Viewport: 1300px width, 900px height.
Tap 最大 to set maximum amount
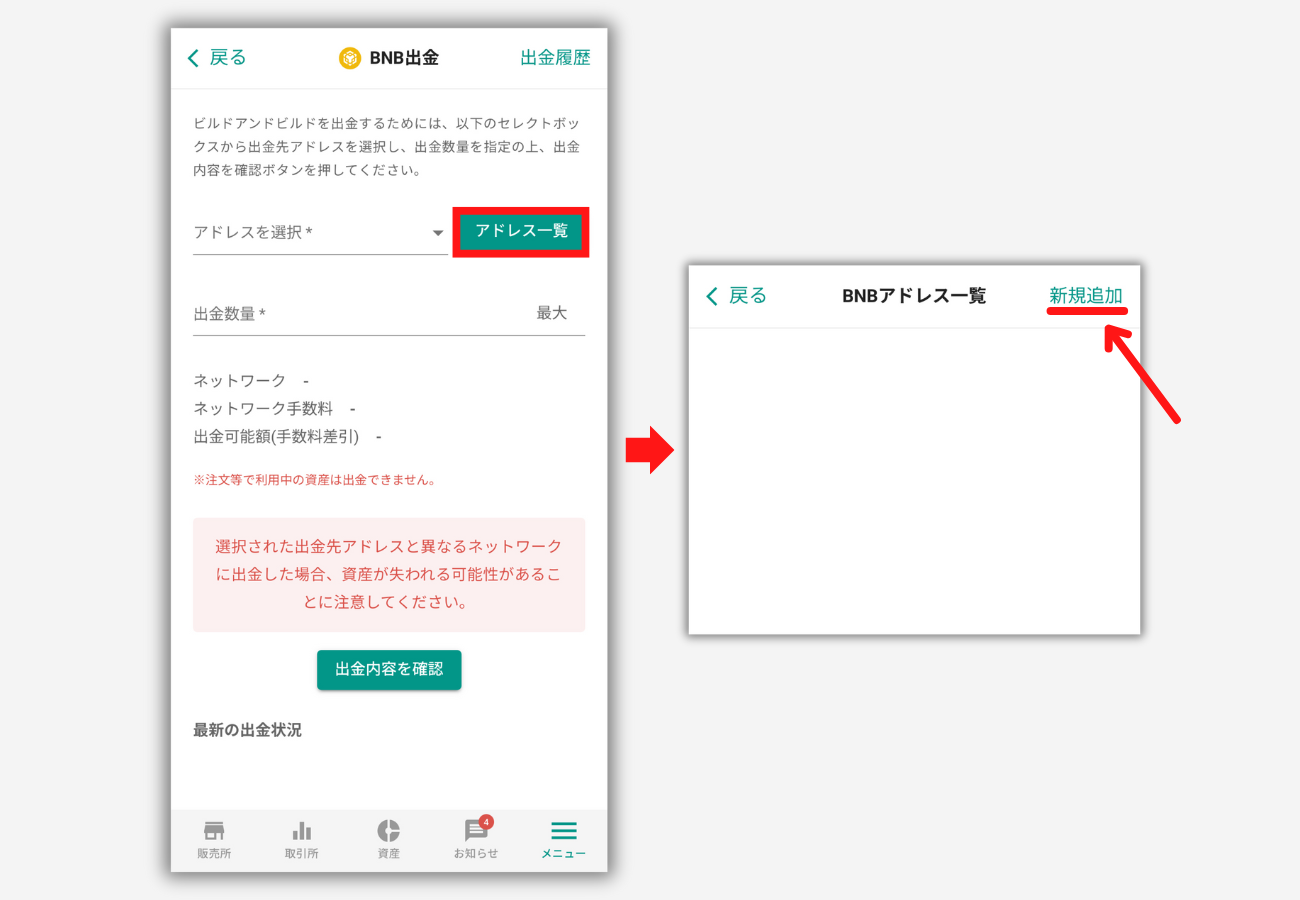[x=552, y=313]
